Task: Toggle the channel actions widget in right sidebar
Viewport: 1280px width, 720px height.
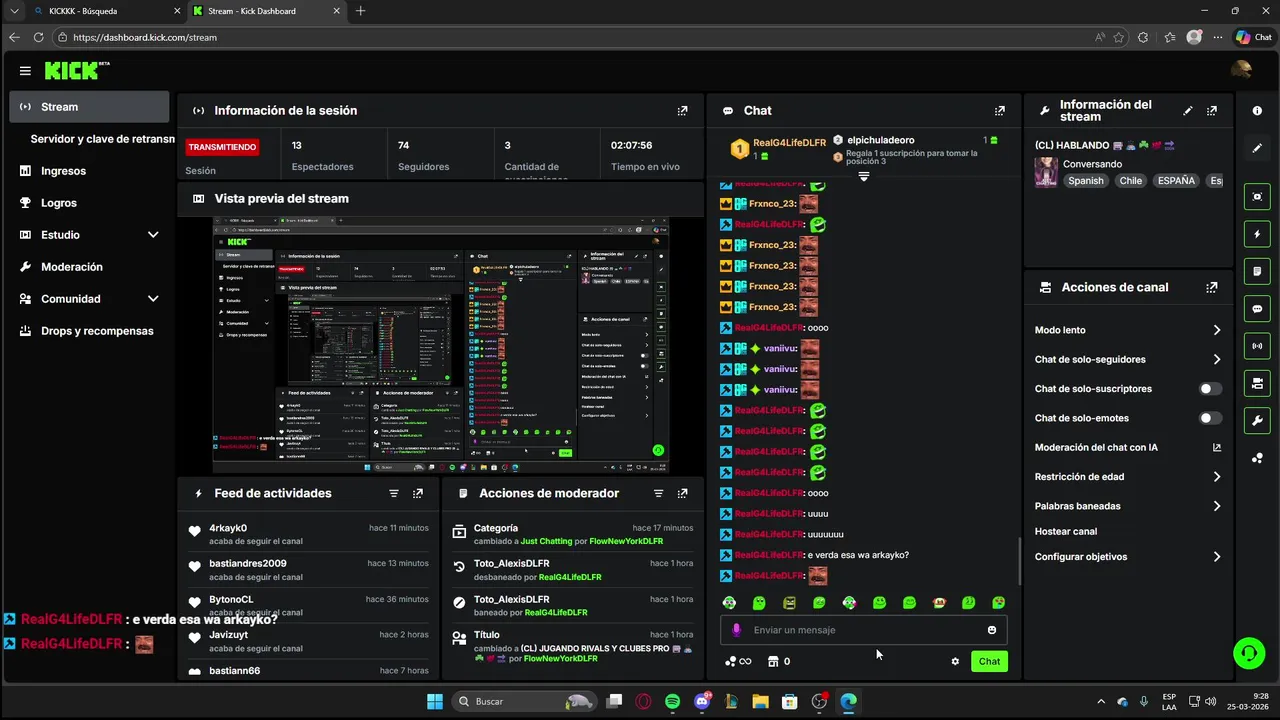Action: click(1257, 383)
